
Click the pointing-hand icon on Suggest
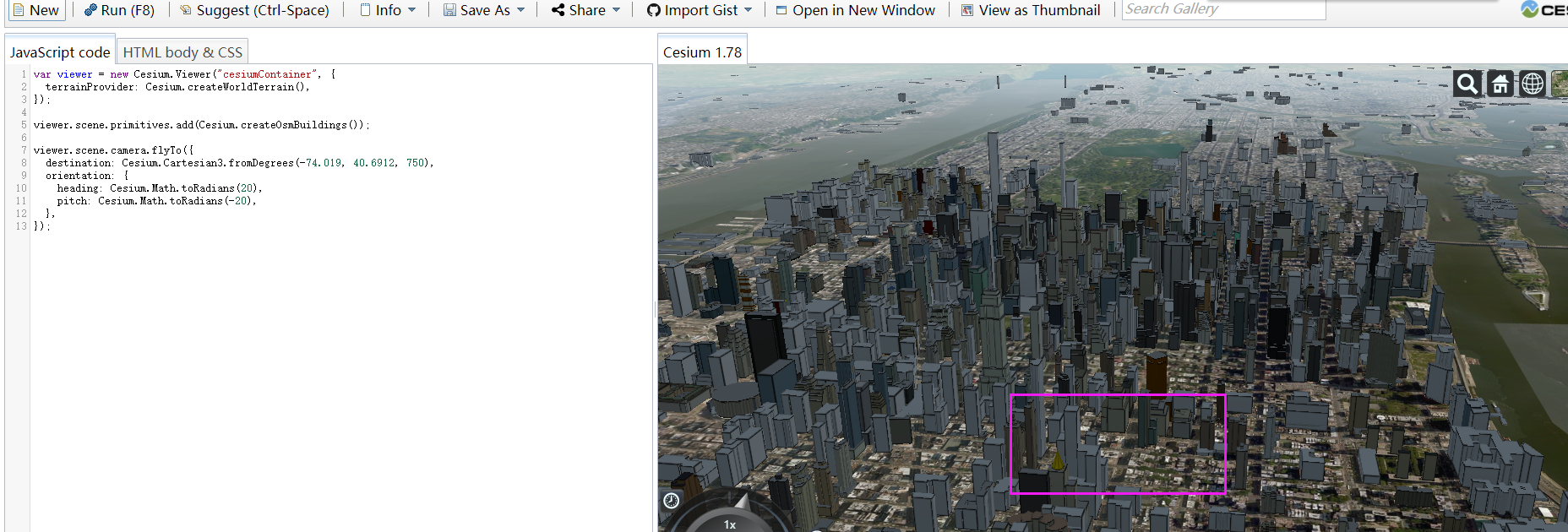[x=186, y=10]
